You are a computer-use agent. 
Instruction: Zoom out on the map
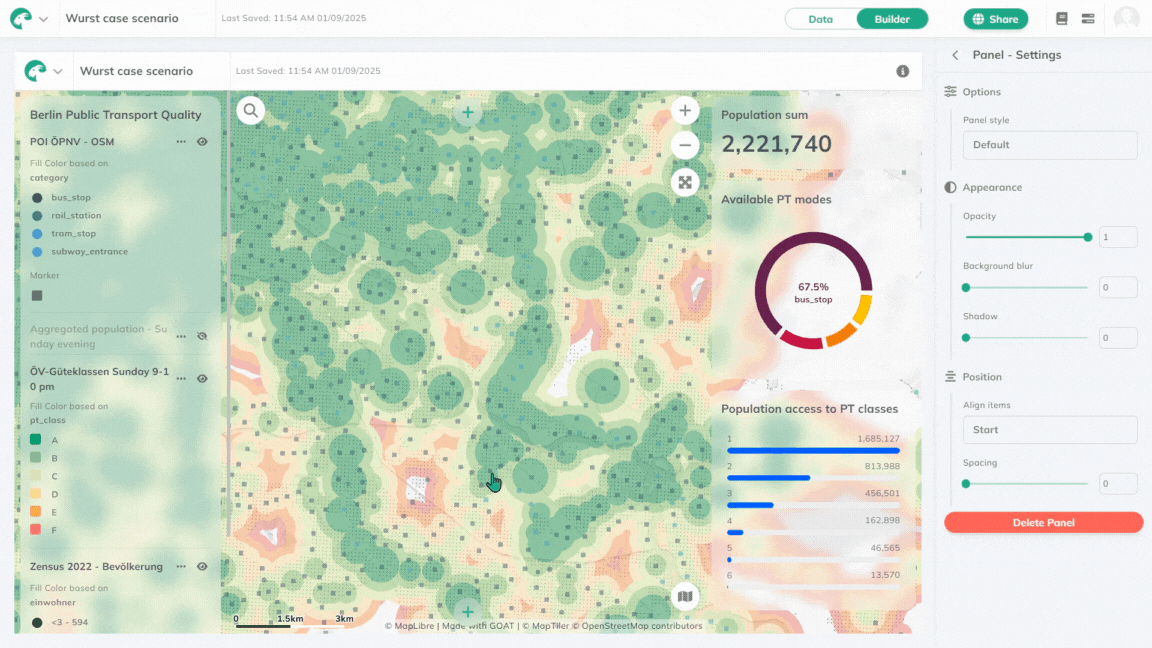[x=685, y=145]
